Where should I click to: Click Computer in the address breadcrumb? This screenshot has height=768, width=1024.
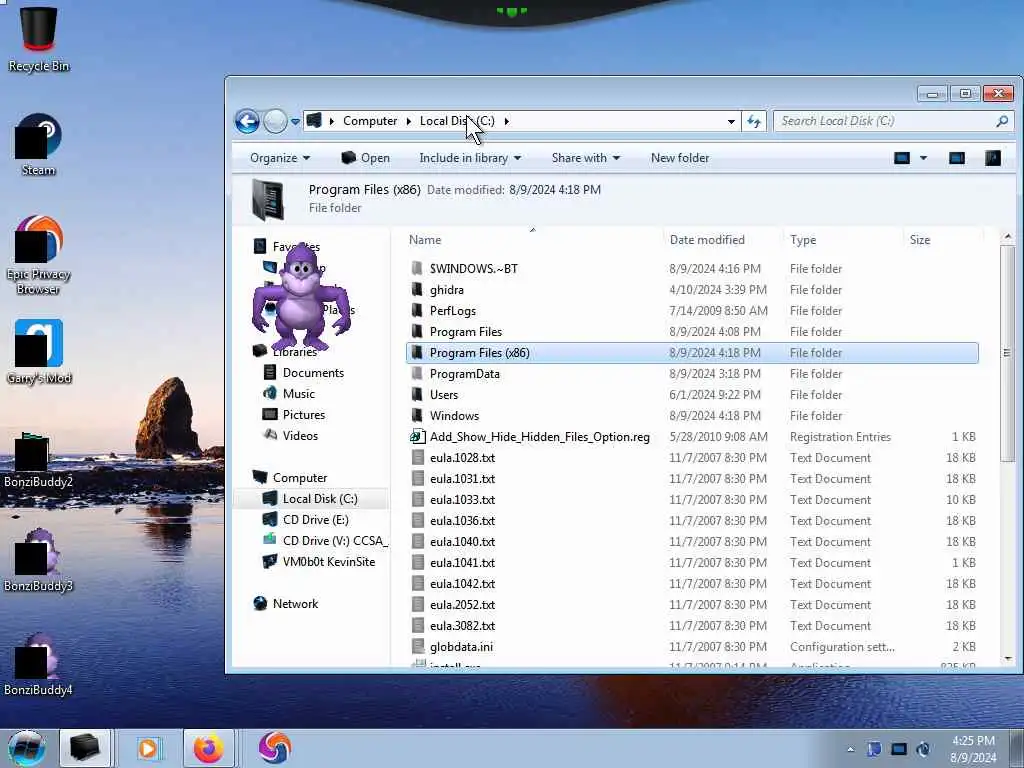click(370, 121)
